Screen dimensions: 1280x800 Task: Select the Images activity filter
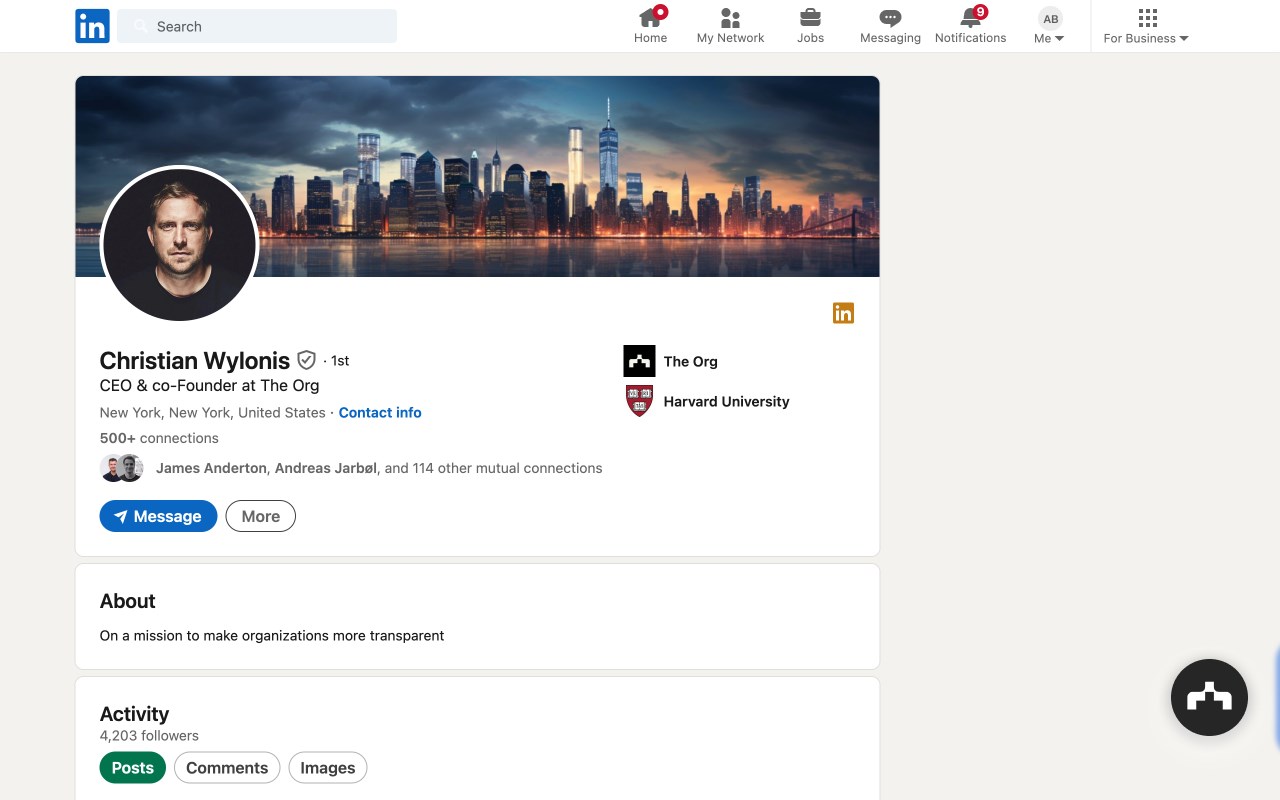(328, 768)
